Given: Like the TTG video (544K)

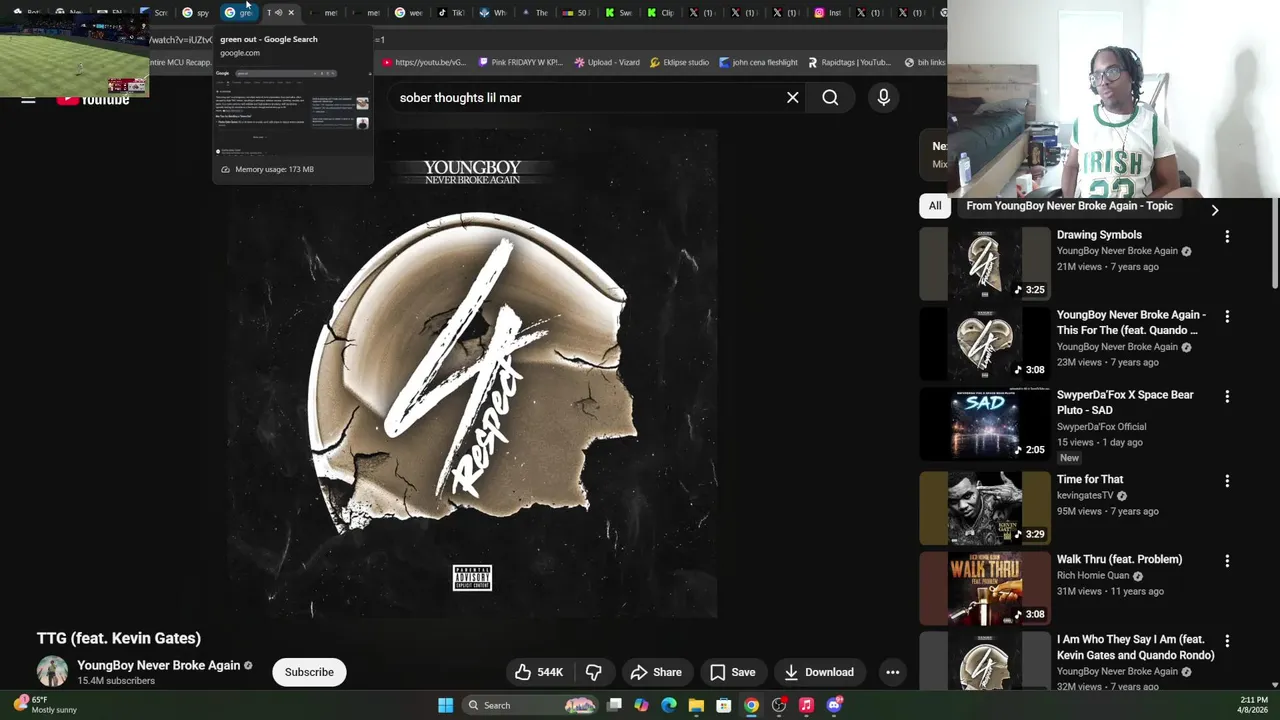Looking at the screenshot, I should pos(540,672).
